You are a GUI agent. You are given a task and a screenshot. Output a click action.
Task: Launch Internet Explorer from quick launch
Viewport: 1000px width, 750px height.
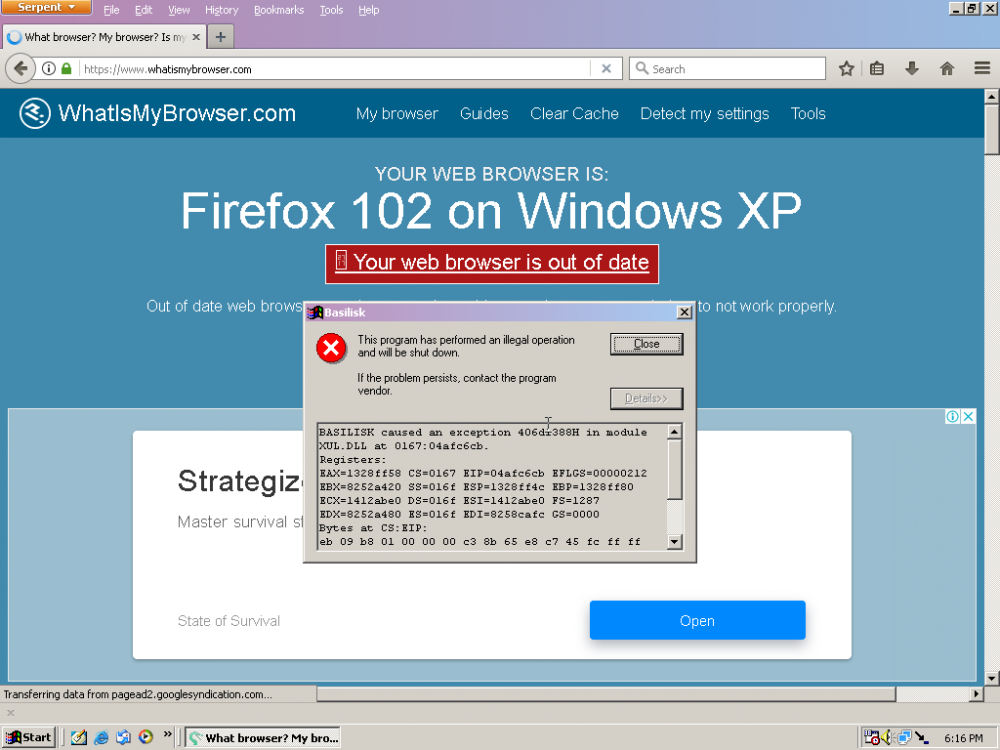tap(101, 738)
